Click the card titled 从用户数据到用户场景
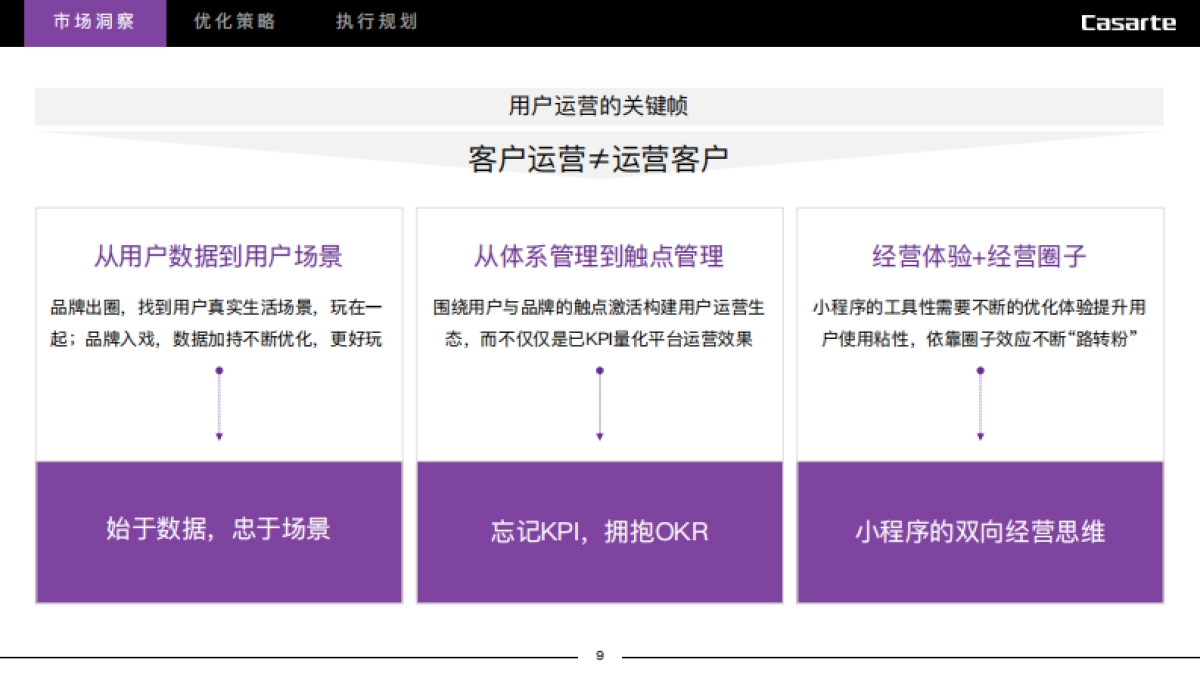This screenshot has width=1200, height=675. (216, 255)
